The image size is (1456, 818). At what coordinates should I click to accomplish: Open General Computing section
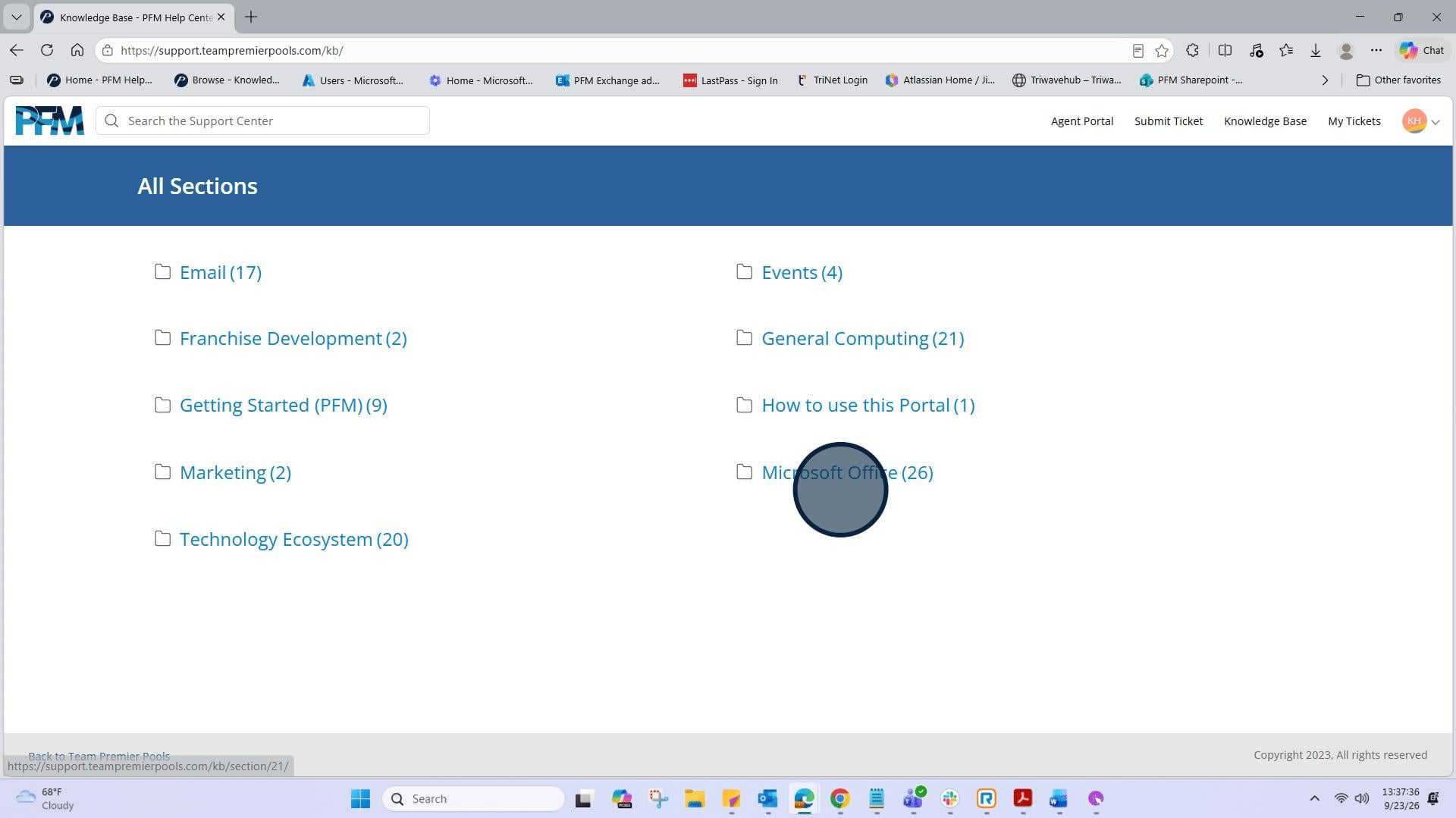(x=862, y=338)
